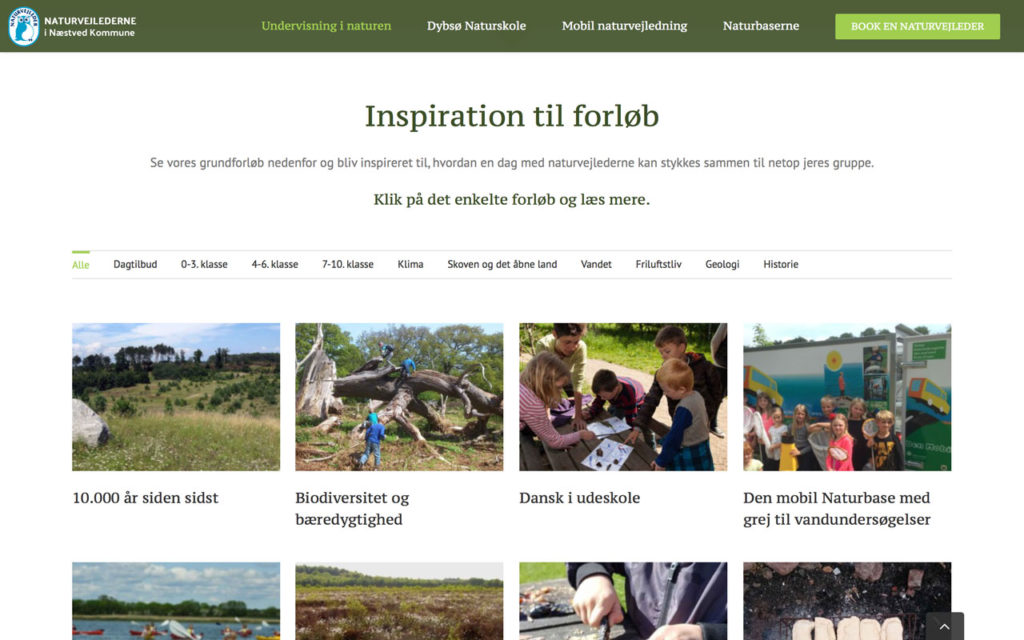Go to Mobil naturvejledning page
The height and width of the screenshot is (640, 1024).
click(624, 26)
